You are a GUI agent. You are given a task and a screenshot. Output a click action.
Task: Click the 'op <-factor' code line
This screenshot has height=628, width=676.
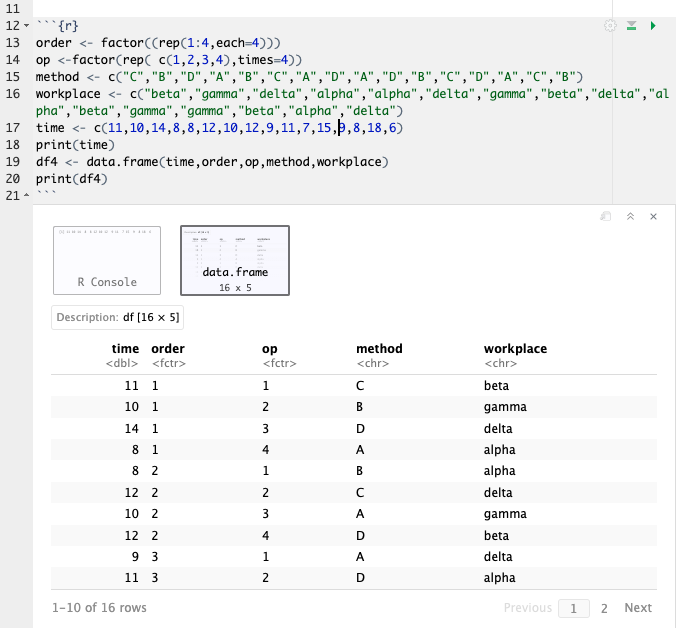coord(169,60)
